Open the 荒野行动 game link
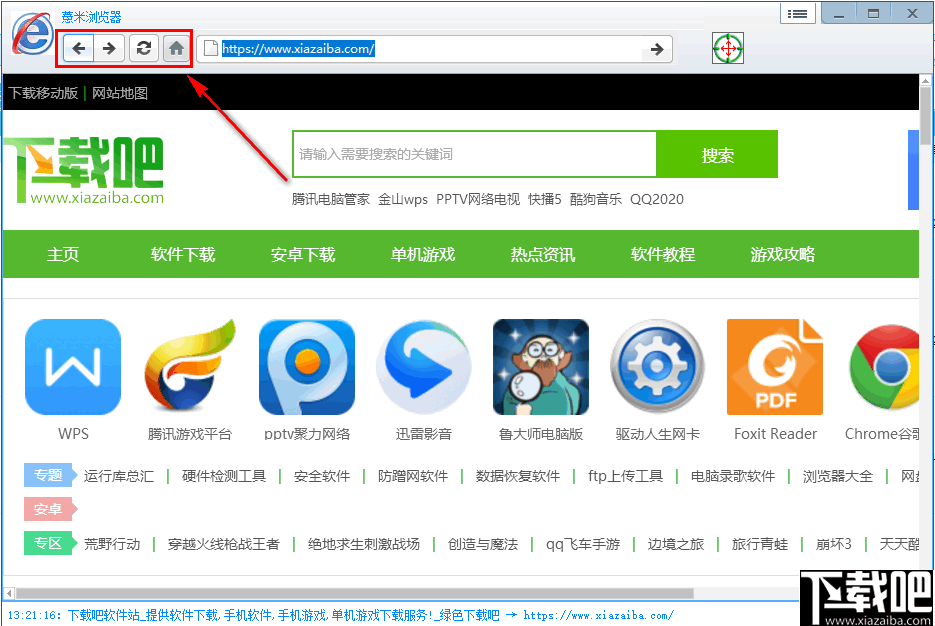This screenshot has height=626, width=935. [112, 544]
